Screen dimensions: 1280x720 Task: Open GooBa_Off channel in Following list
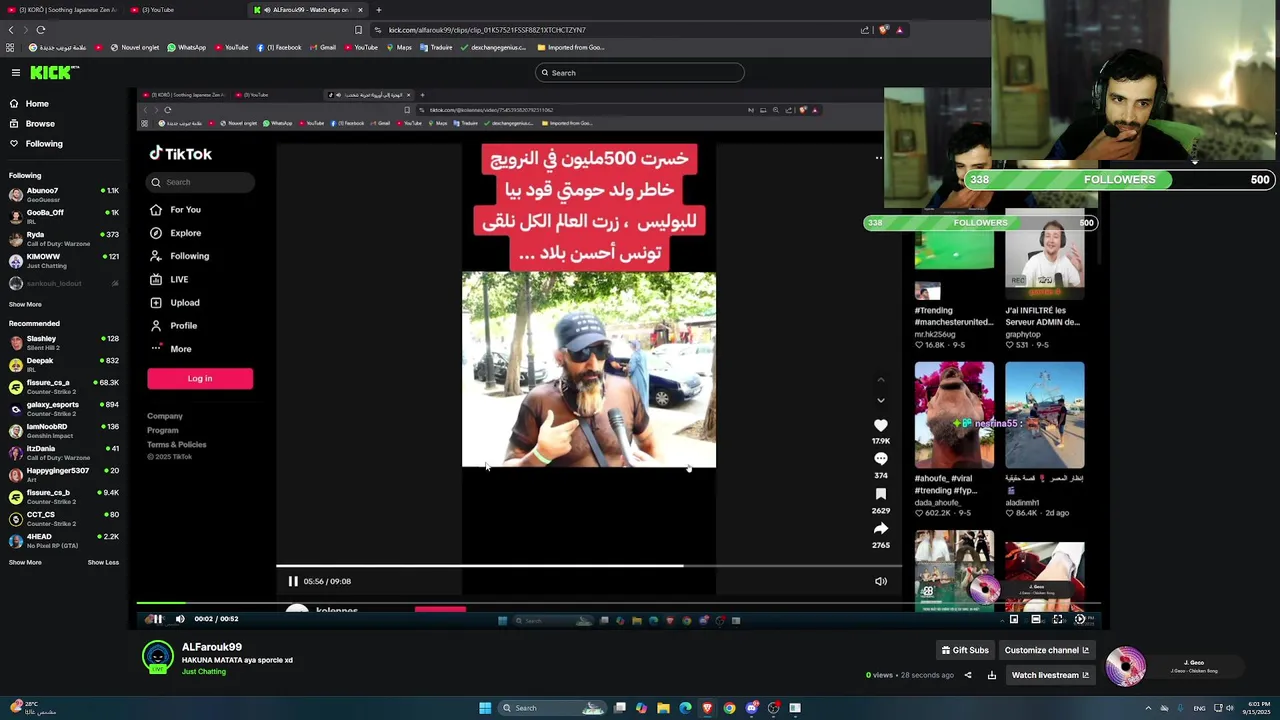64,216
